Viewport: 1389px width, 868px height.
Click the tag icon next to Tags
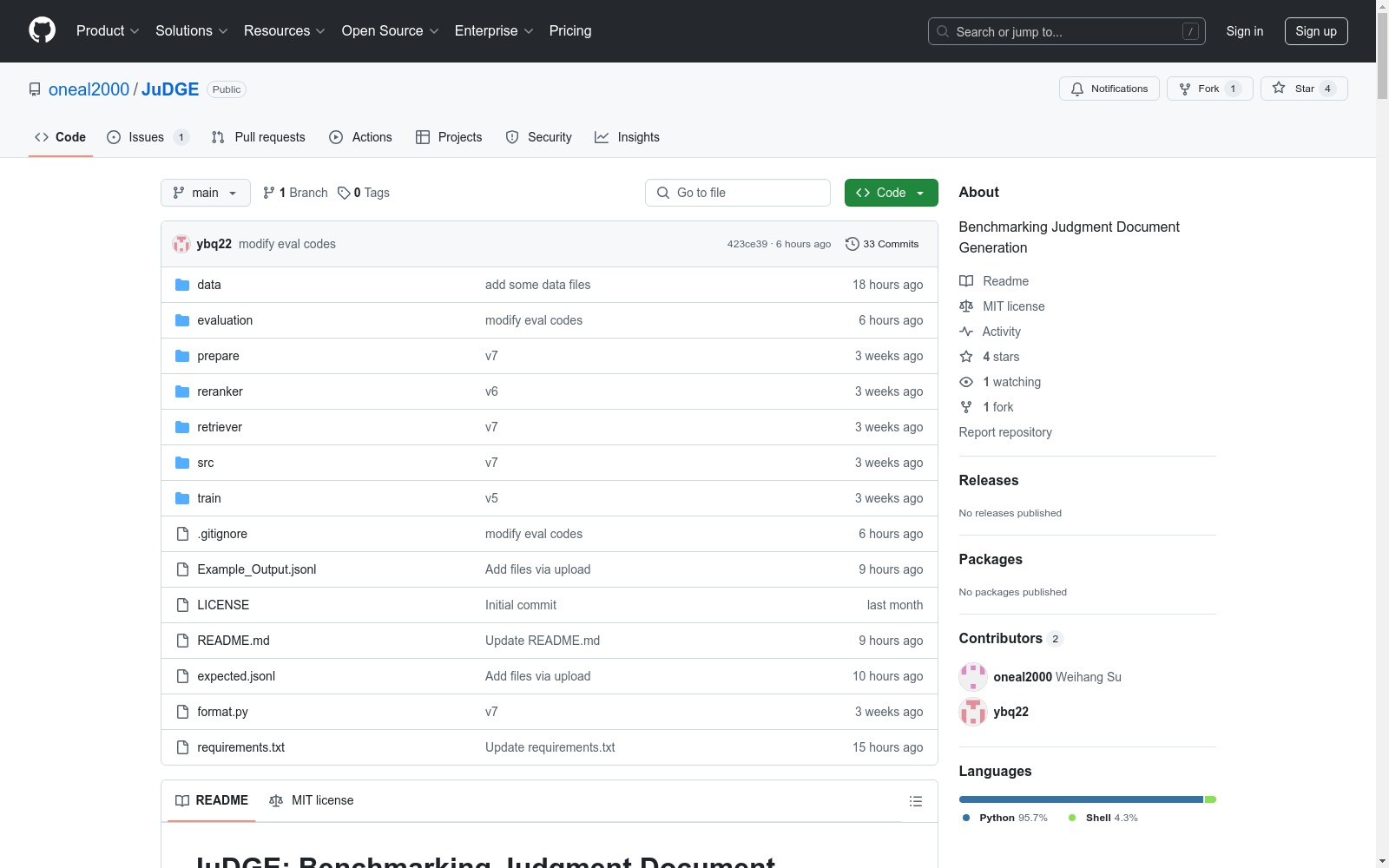(x=344, y=193)
